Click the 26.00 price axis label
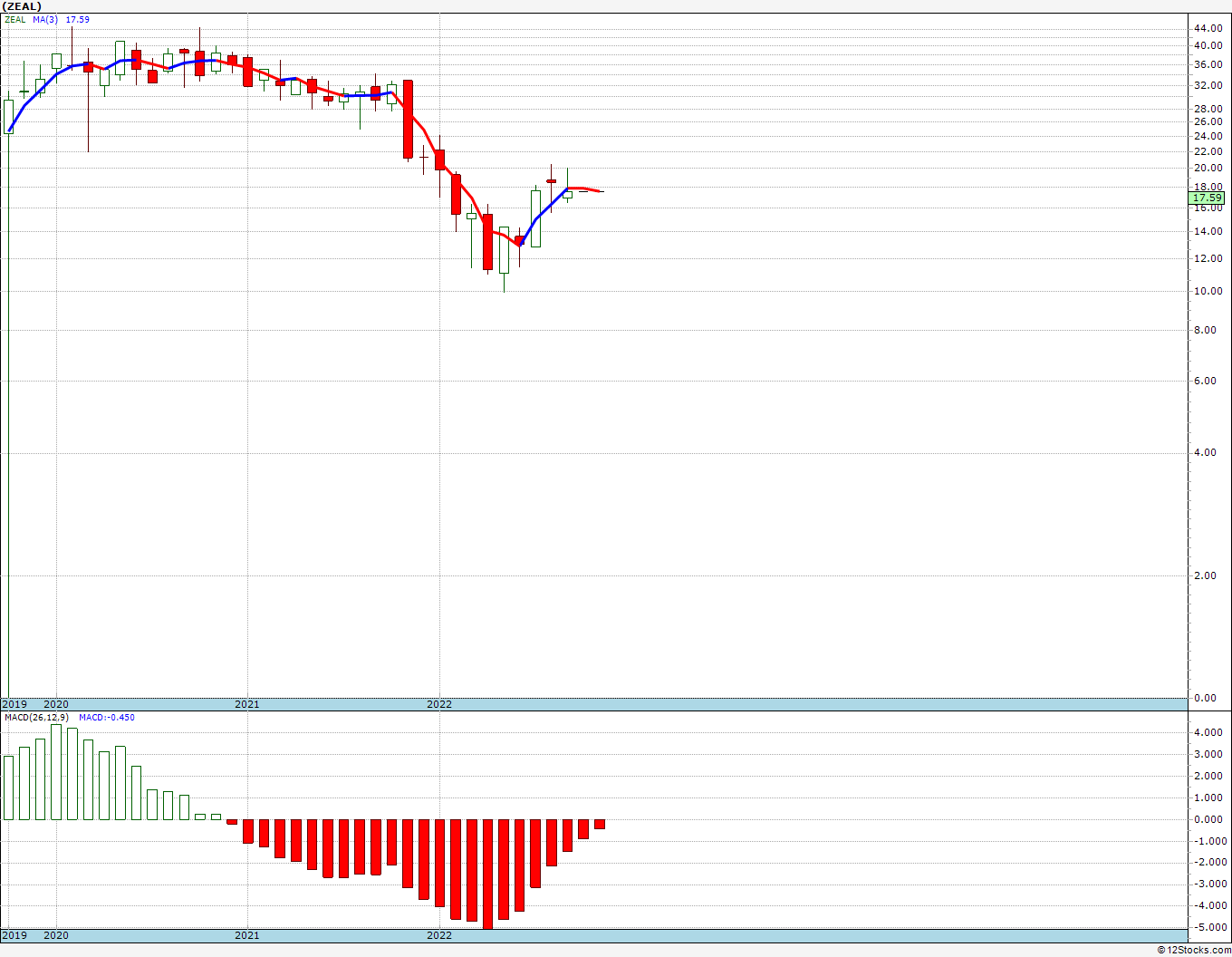Viewport: 1232px width, 957px height. (1208, 121)
